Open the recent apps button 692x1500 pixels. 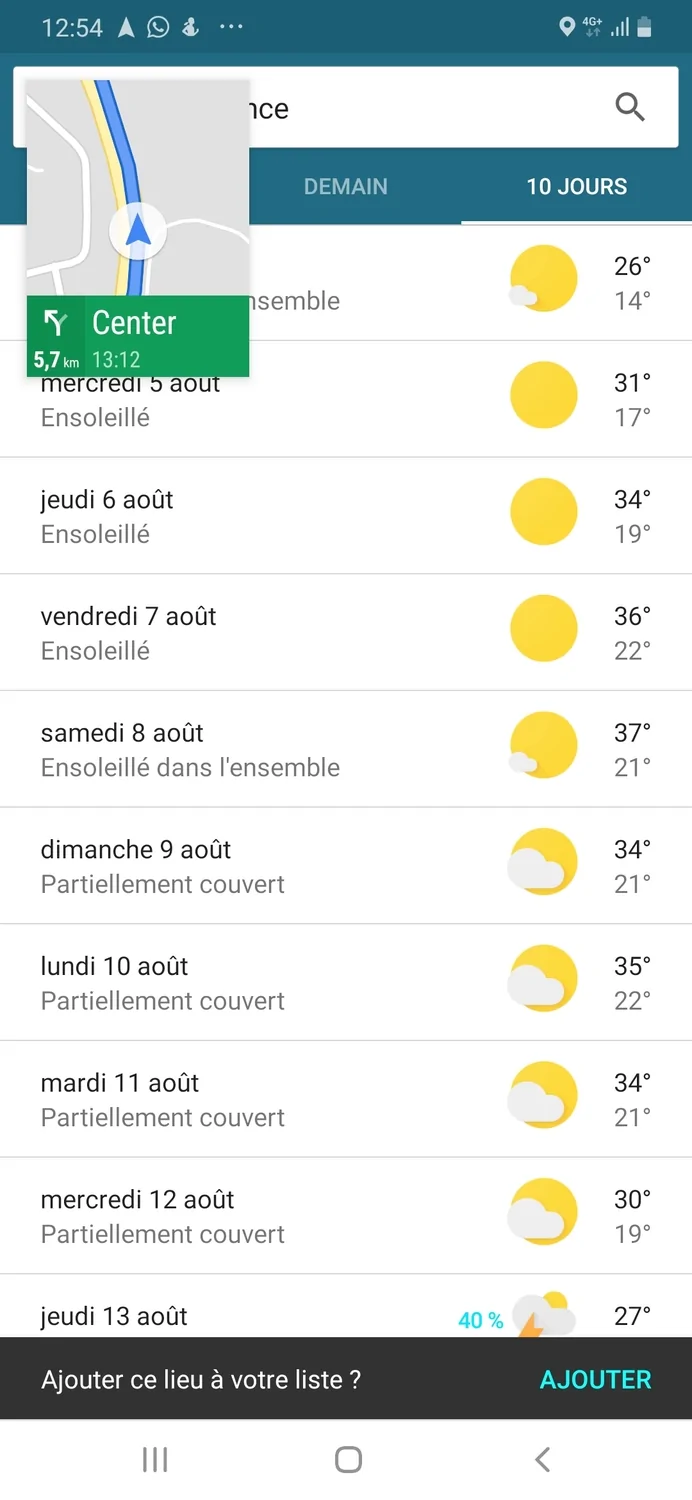click(155, 1460)
